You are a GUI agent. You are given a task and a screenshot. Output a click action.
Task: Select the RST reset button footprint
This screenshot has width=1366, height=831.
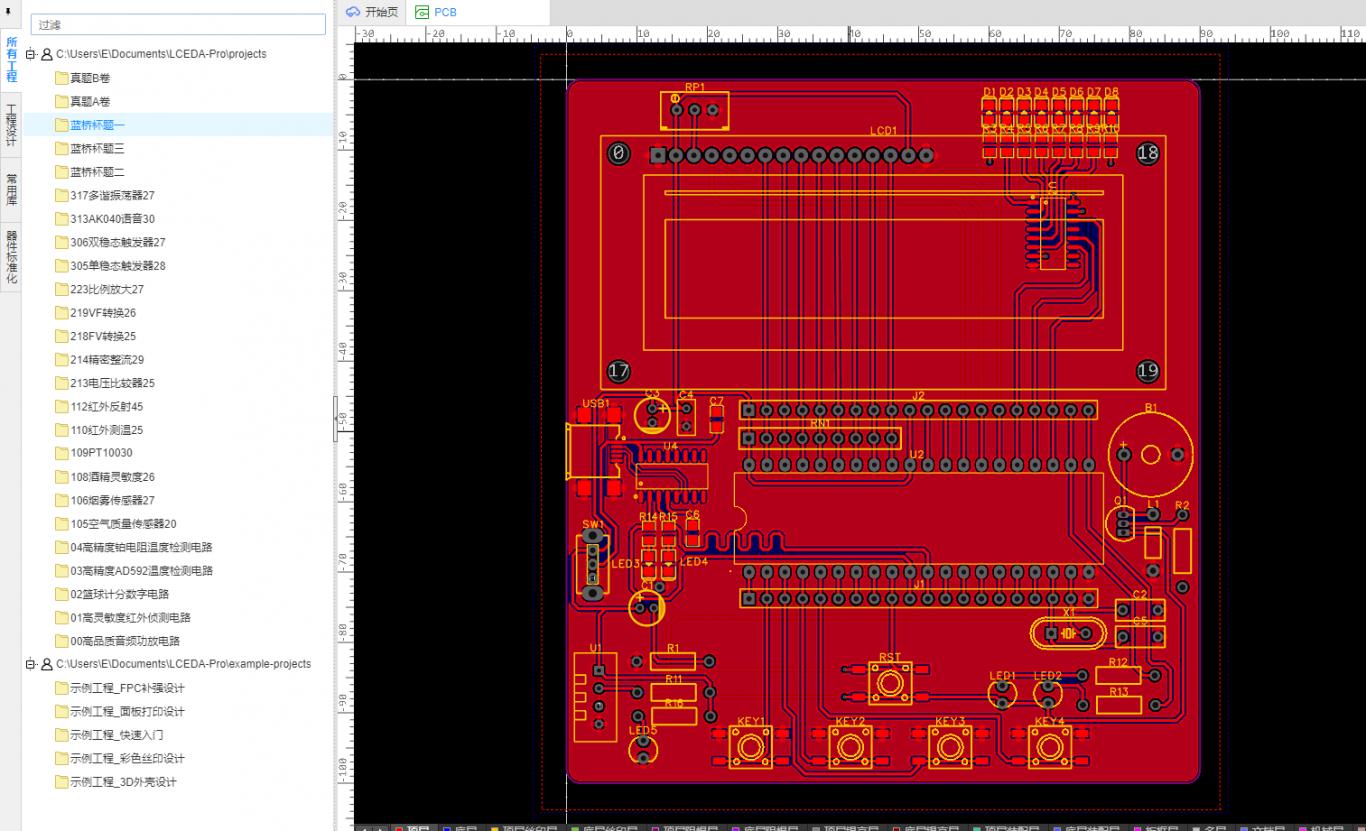[890, 683]
